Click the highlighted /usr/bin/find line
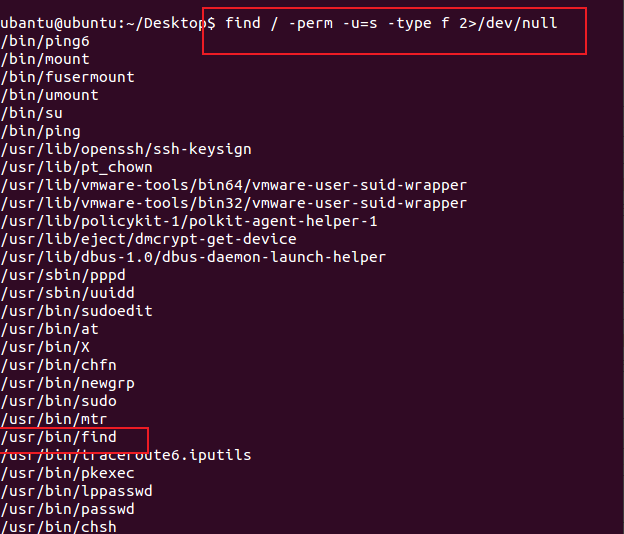 click(59, 437)
